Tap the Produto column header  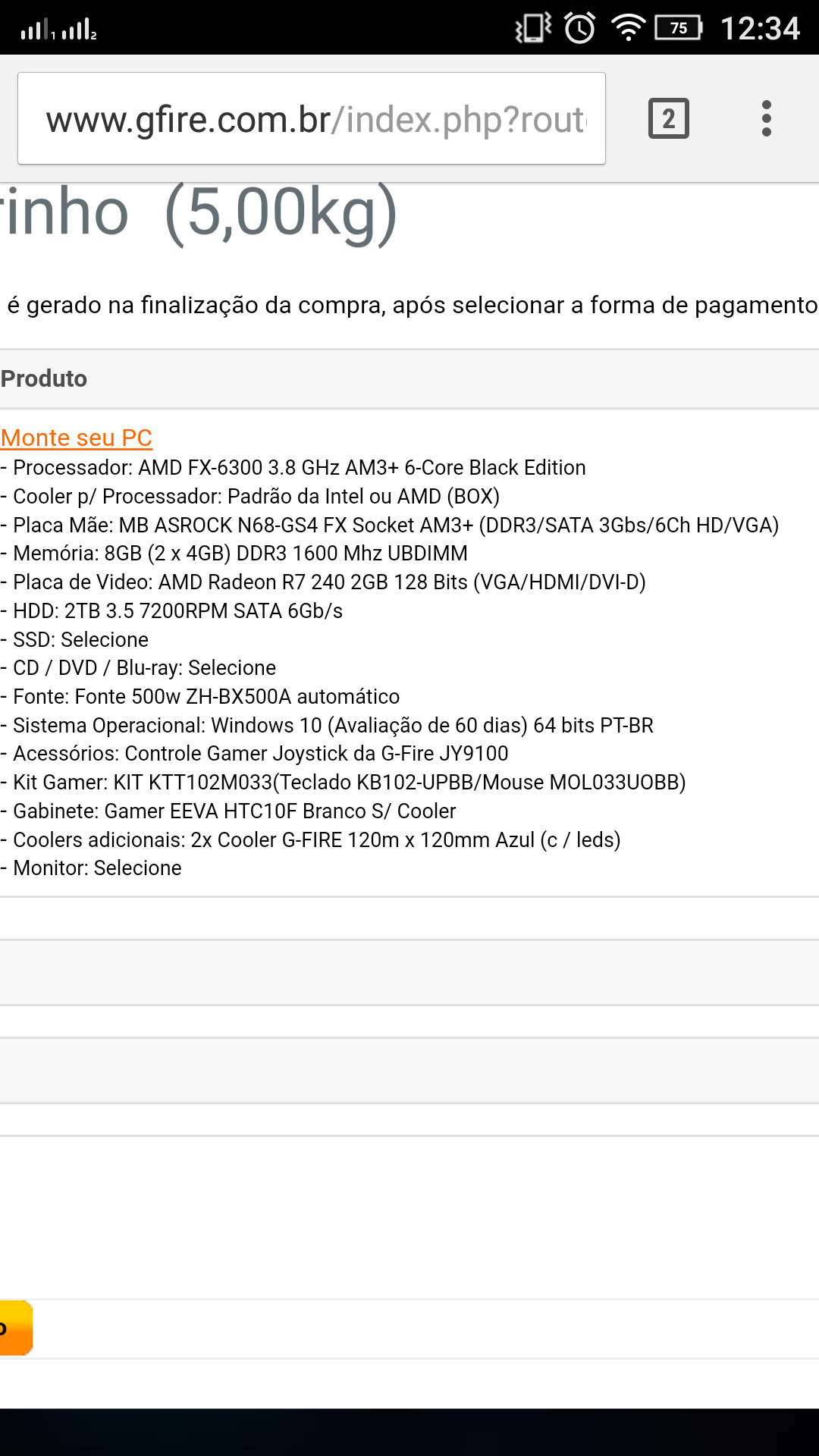point(44,378)
